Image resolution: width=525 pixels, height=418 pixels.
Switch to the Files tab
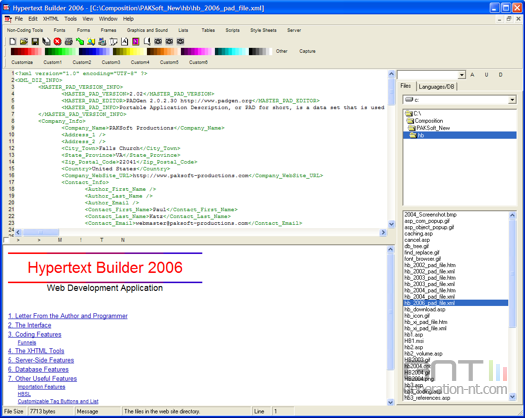[x=405, y=86]
